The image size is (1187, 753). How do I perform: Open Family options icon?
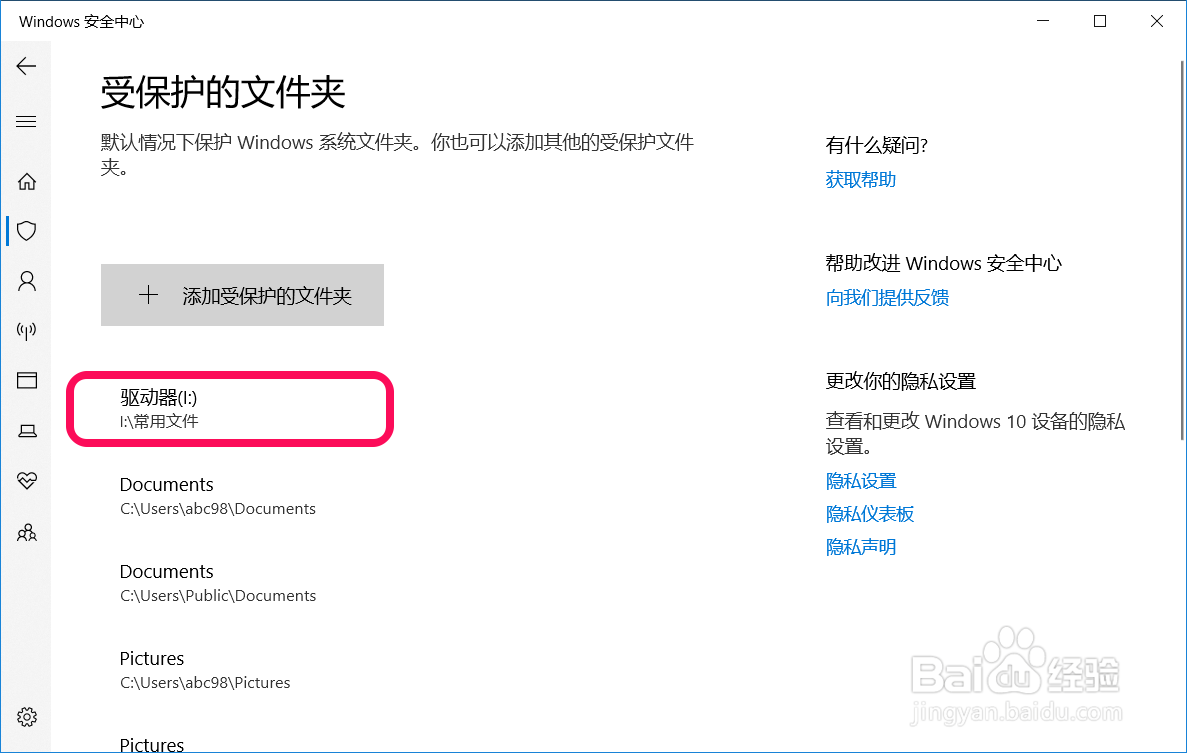pos(26,533)
